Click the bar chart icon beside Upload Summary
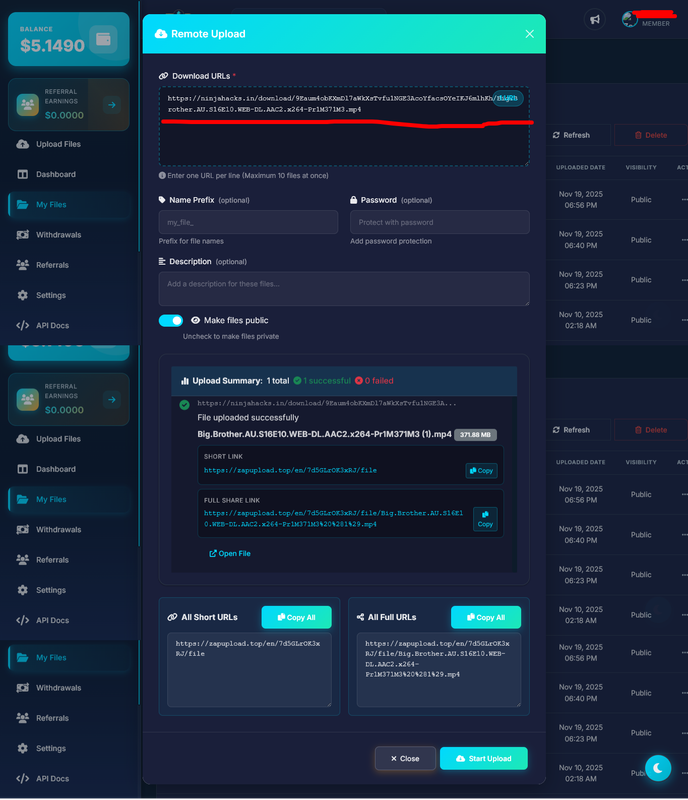The width and height of the screenshot is (688, 800). tap(185, 381)
